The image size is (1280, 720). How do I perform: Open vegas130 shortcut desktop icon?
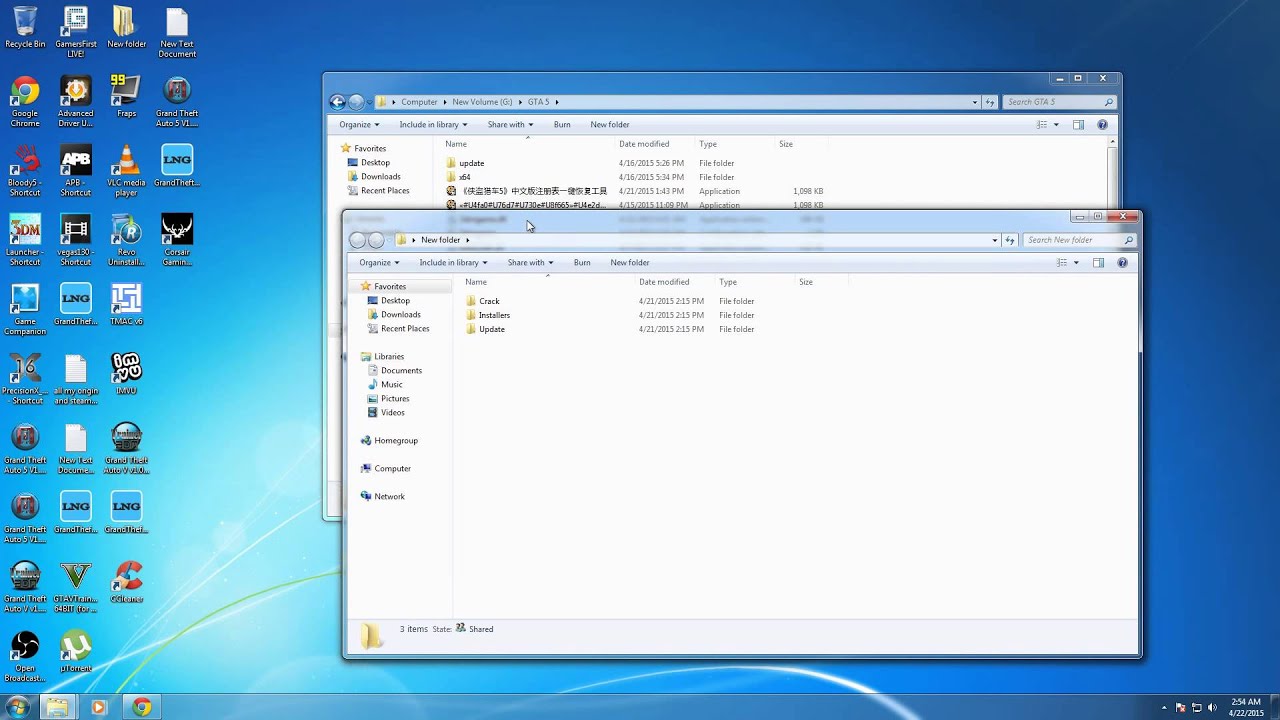[x=75, y=240]
